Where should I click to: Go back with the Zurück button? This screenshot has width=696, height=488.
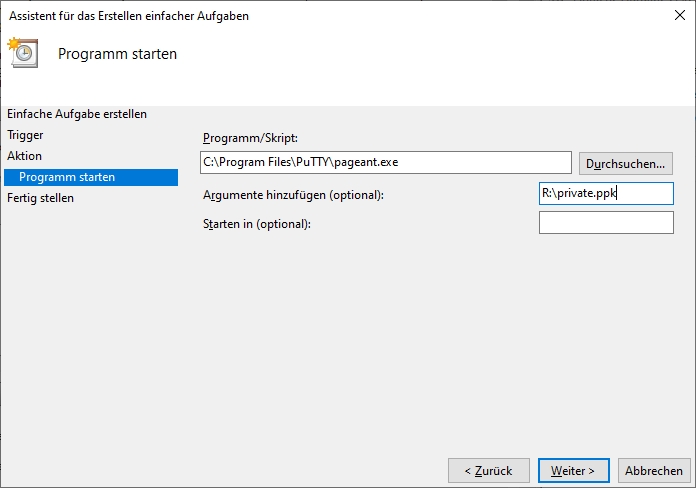(488, 470)
